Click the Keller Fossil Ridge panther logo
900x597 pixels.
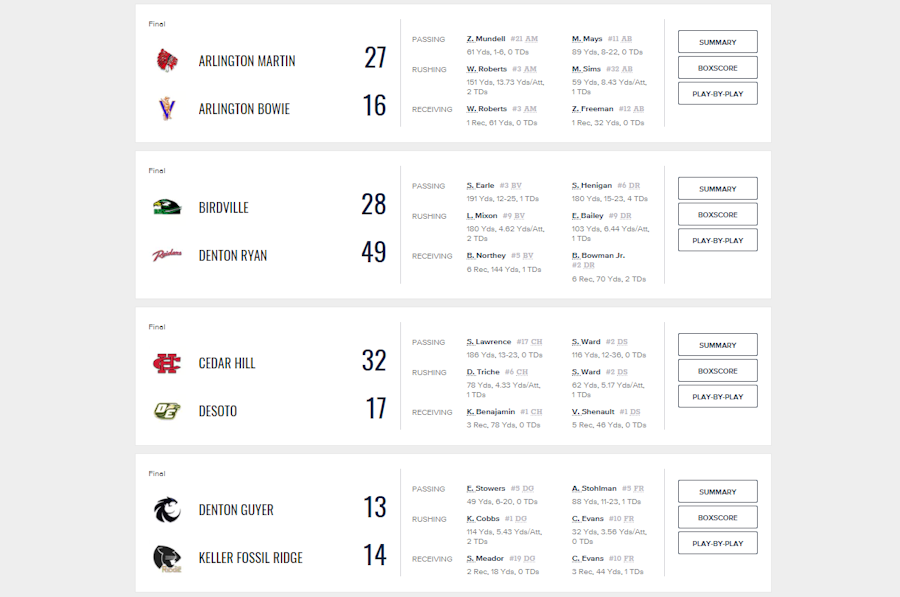point(166,558)
